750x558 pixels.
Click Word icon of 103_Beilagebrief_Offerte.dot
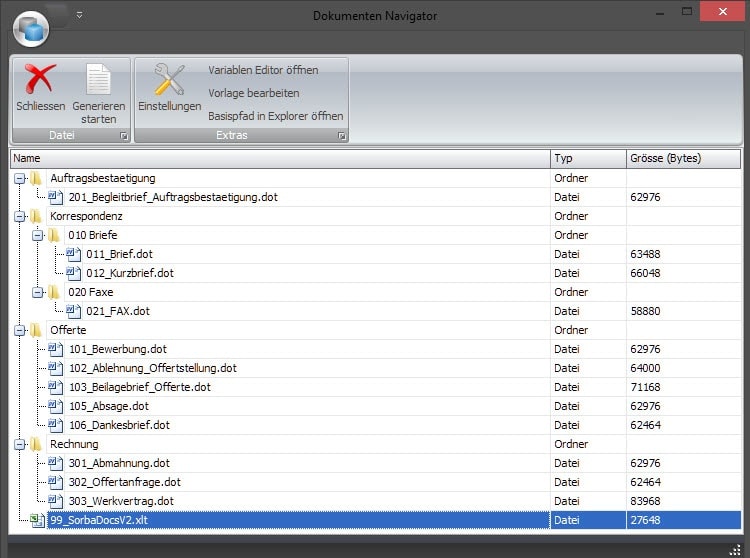click(55, 387)
